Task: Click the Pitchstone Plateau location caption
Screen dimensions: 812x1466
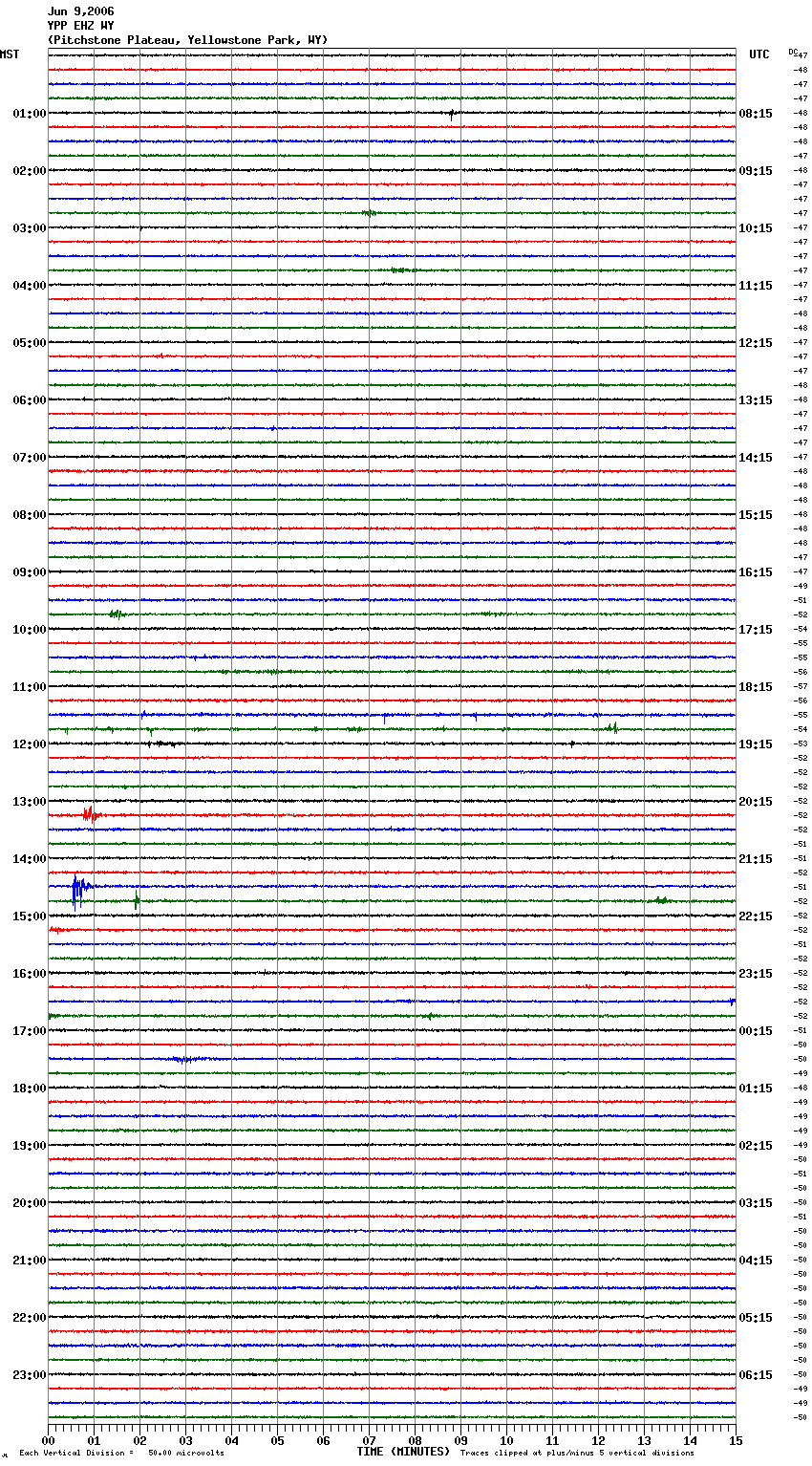Action: coord(187,40)
